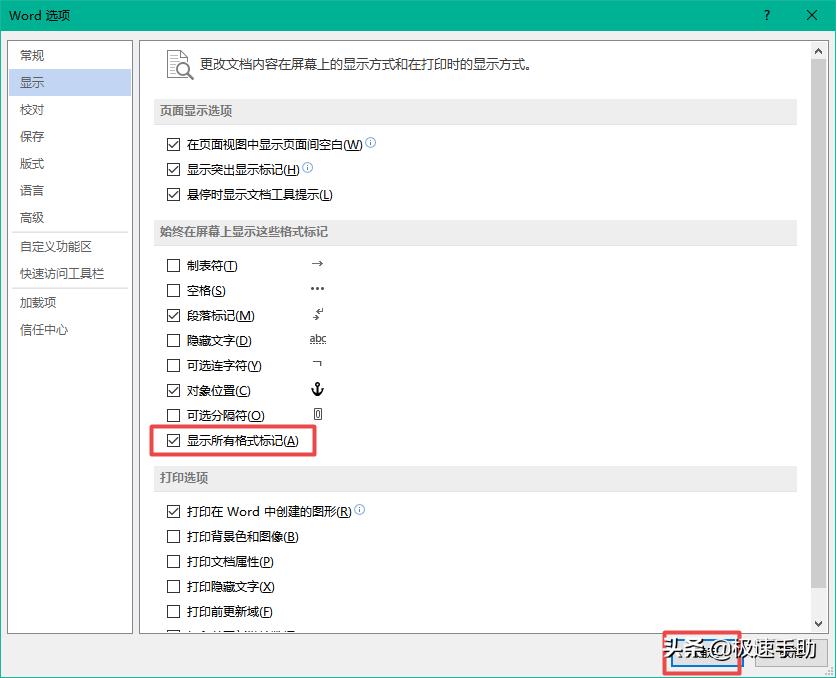
Task: Click the optional separator icon beside 可选分隔符
Action: point(318,415)
